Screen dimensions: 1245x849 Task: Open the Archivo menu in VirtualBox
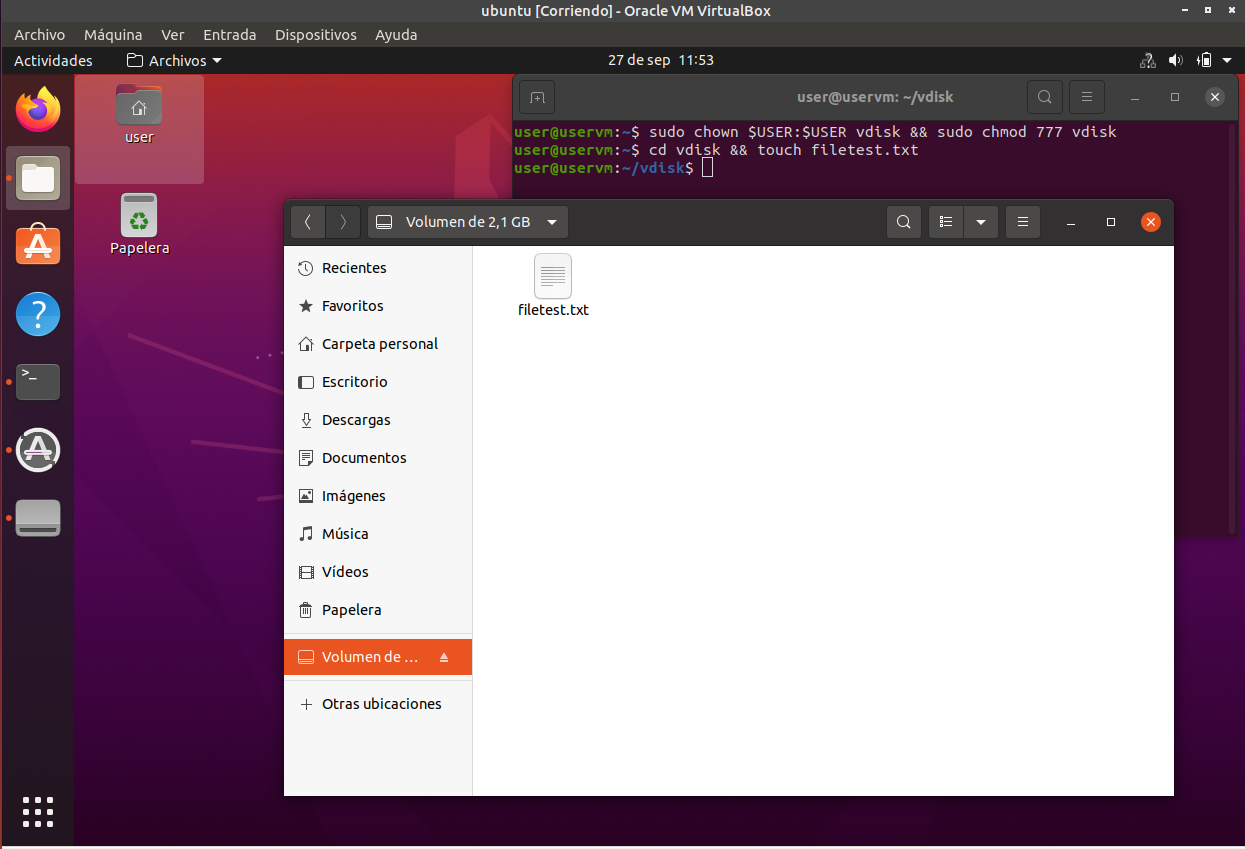click(x=40, y=35)
